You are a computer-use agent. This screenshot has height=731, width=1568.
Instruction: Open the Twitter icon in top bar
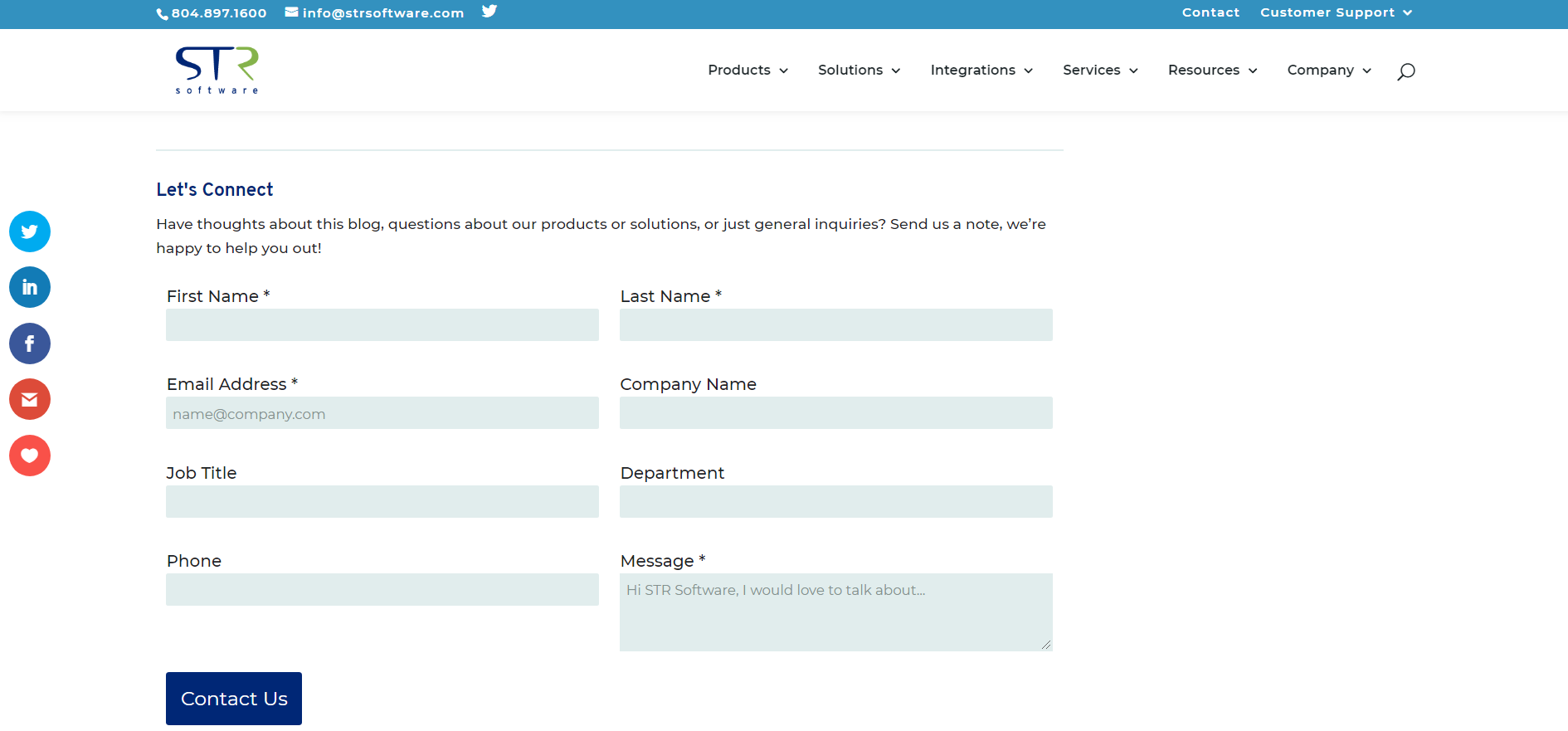[489, 12]
